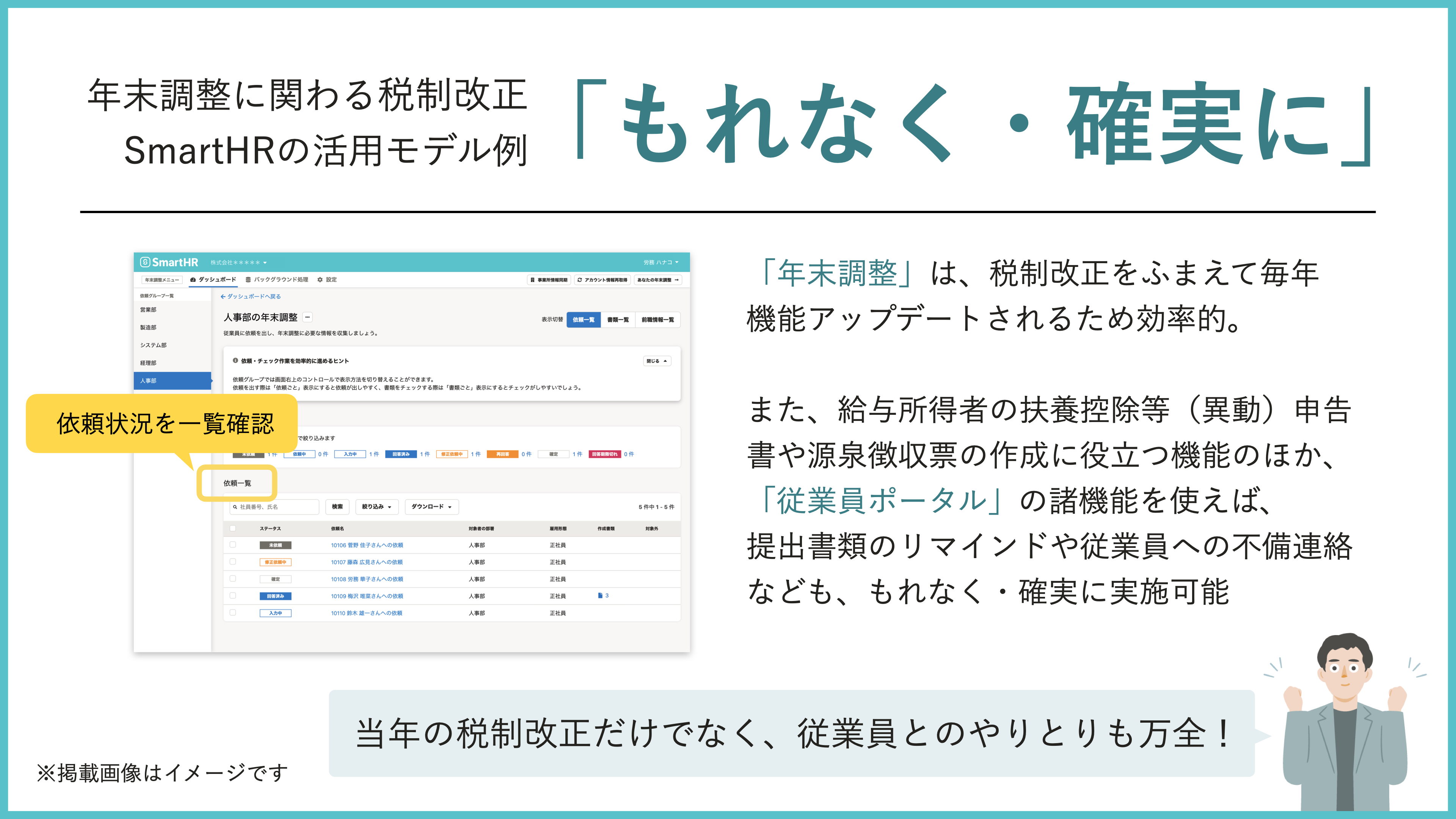Filter by 再回答 status badge
The image size is (1456, 819).
[x=502, y=455]
